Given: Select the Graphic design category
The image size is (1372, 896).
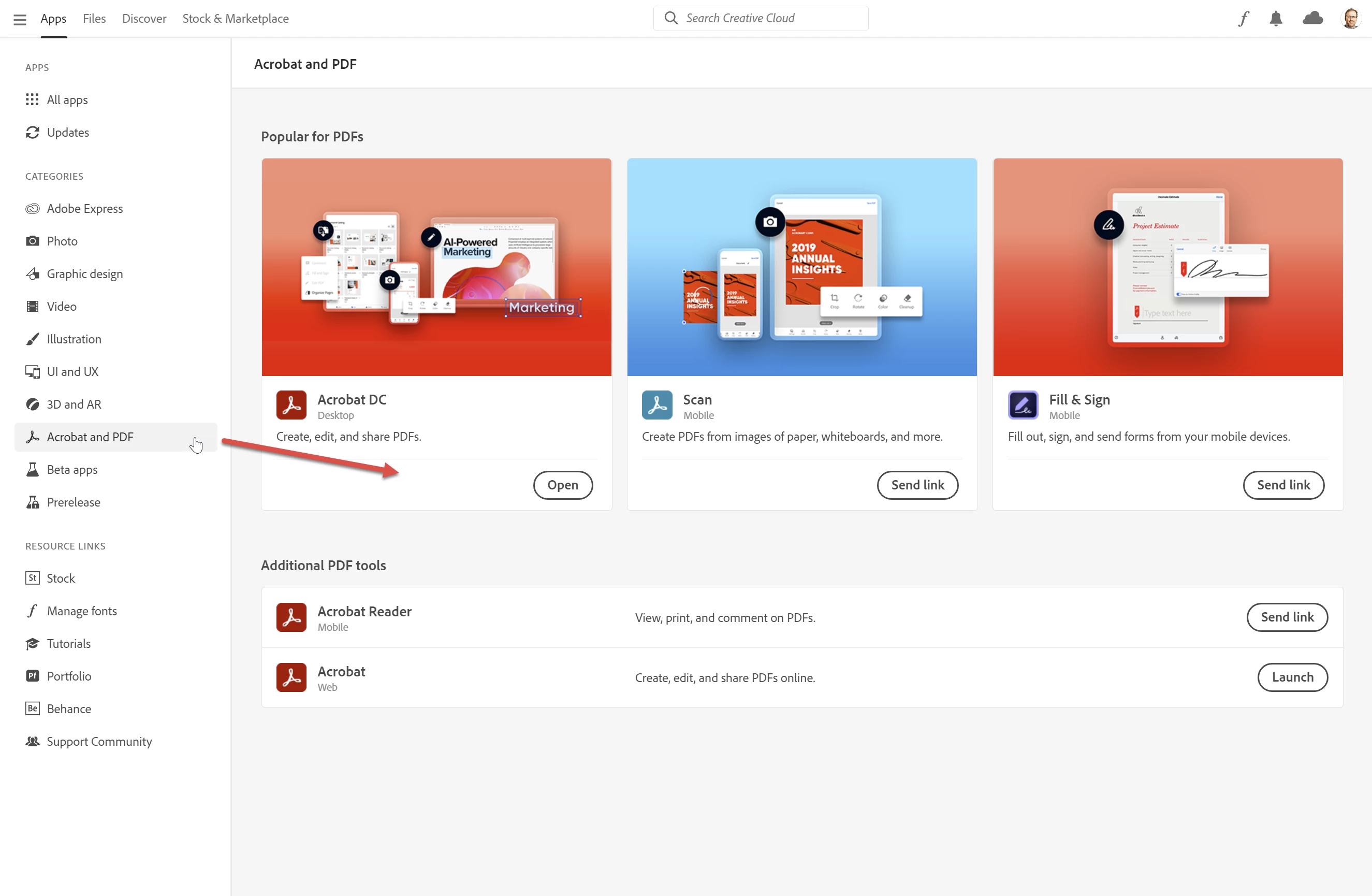Looking at the screenshot, I should click(x=84, y=274).
